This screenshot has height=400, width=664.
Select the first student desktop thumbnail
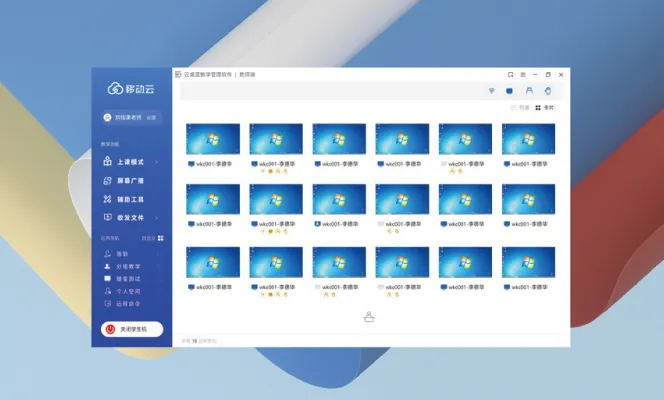214,139
